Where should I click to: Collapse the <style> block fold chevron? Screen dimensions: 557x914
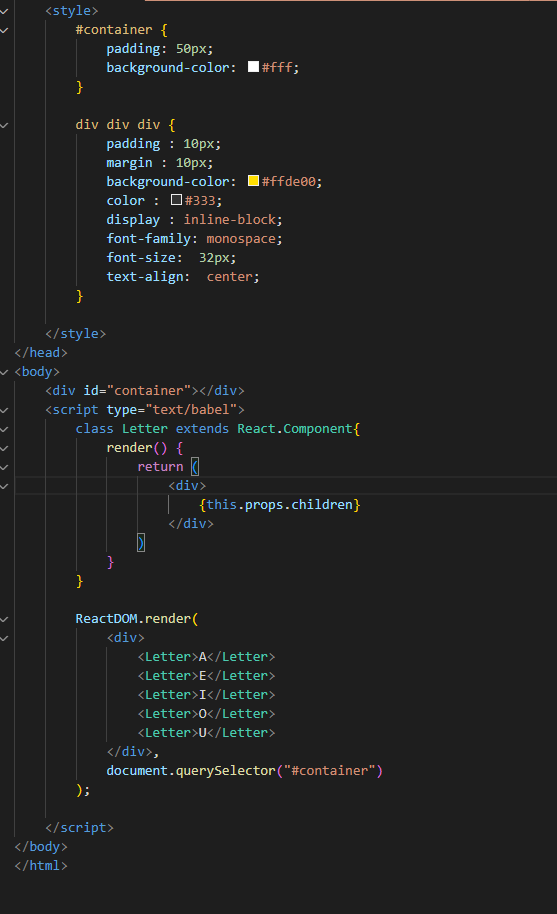4,11
